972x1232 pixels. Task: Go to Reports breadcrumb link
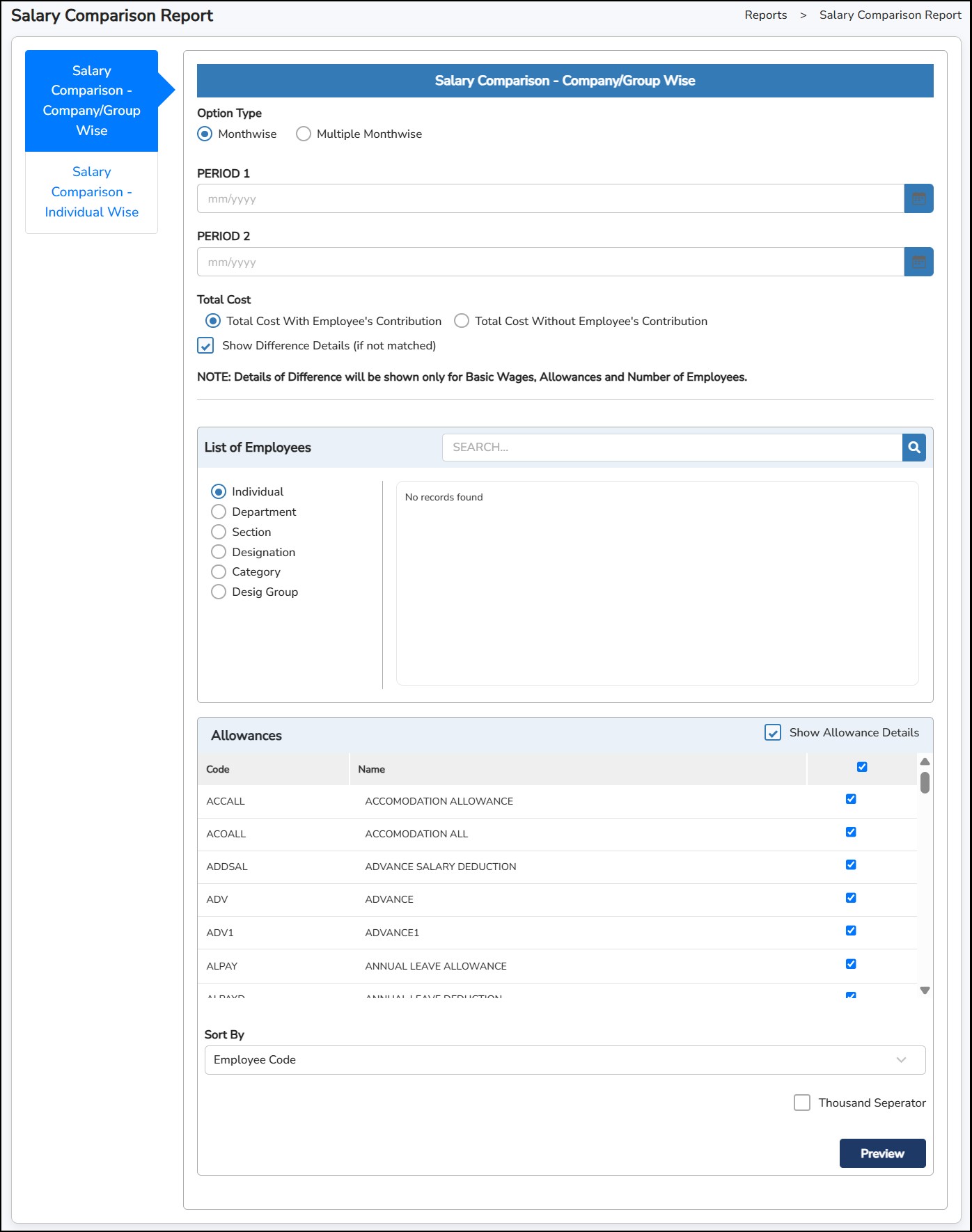[765, 15]
